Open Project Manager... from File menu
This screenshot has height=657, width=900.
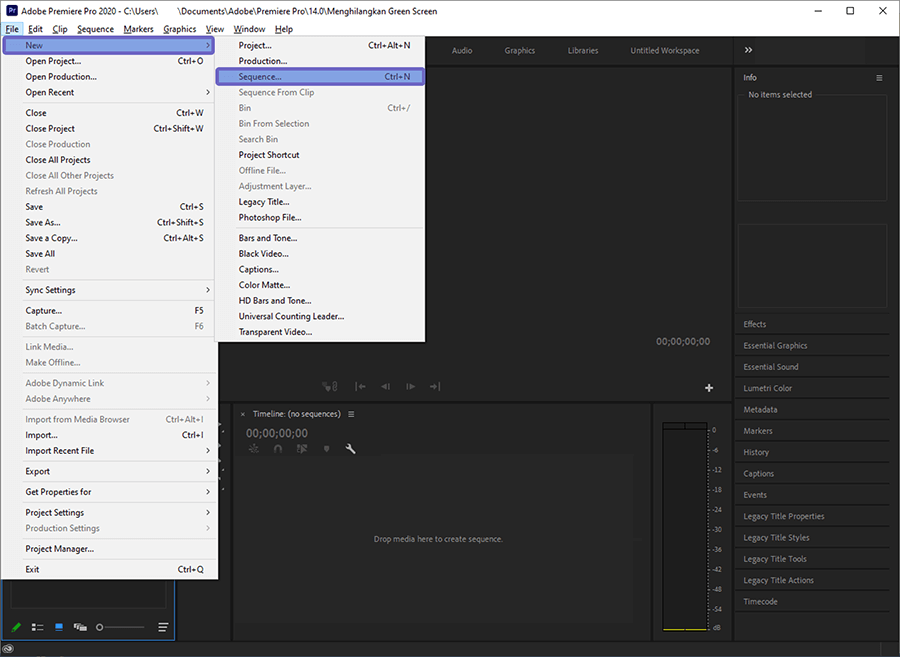[109, 549]
